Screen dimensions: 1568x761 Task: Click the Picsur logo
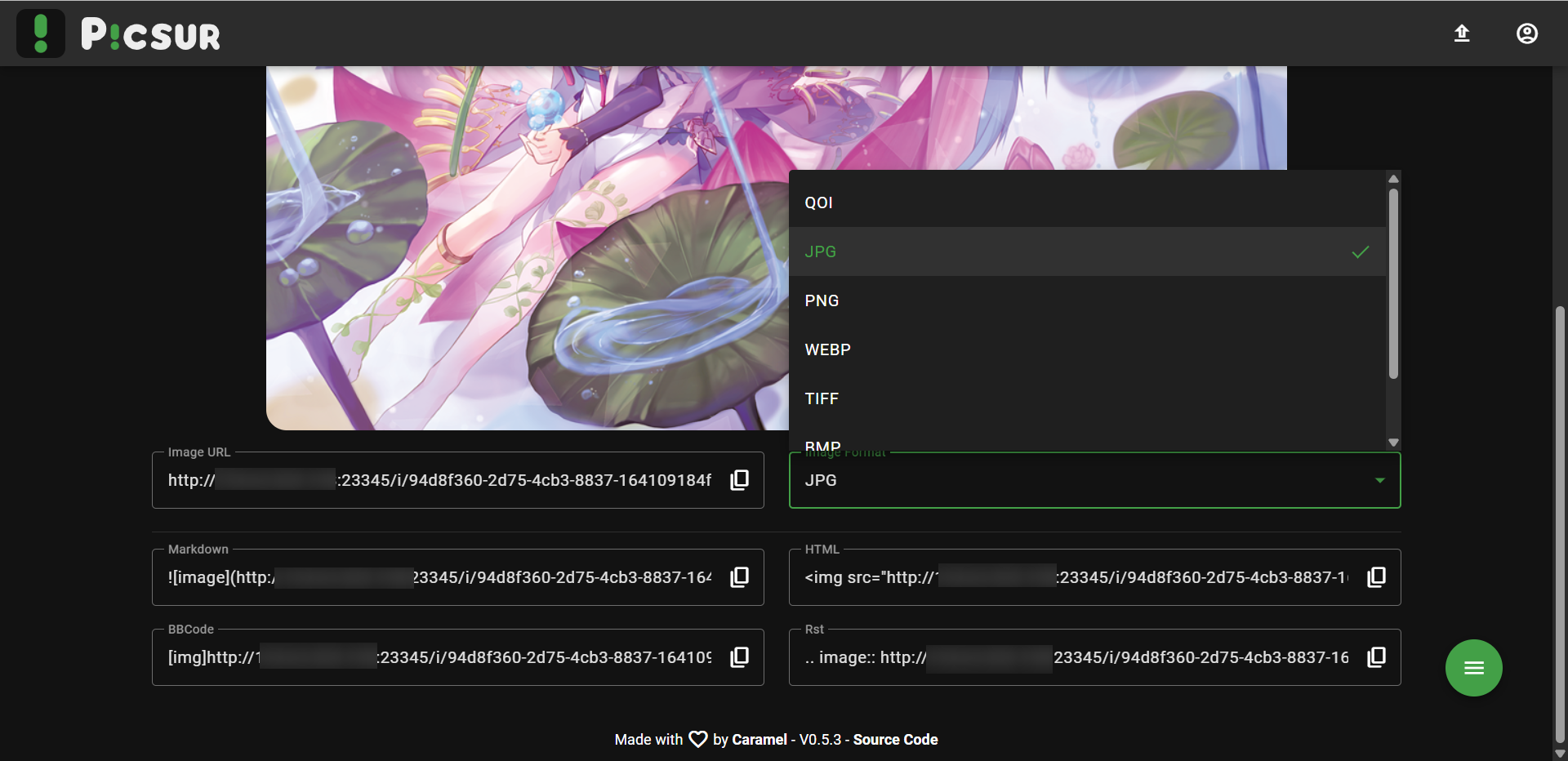click(x=119, y=34)
